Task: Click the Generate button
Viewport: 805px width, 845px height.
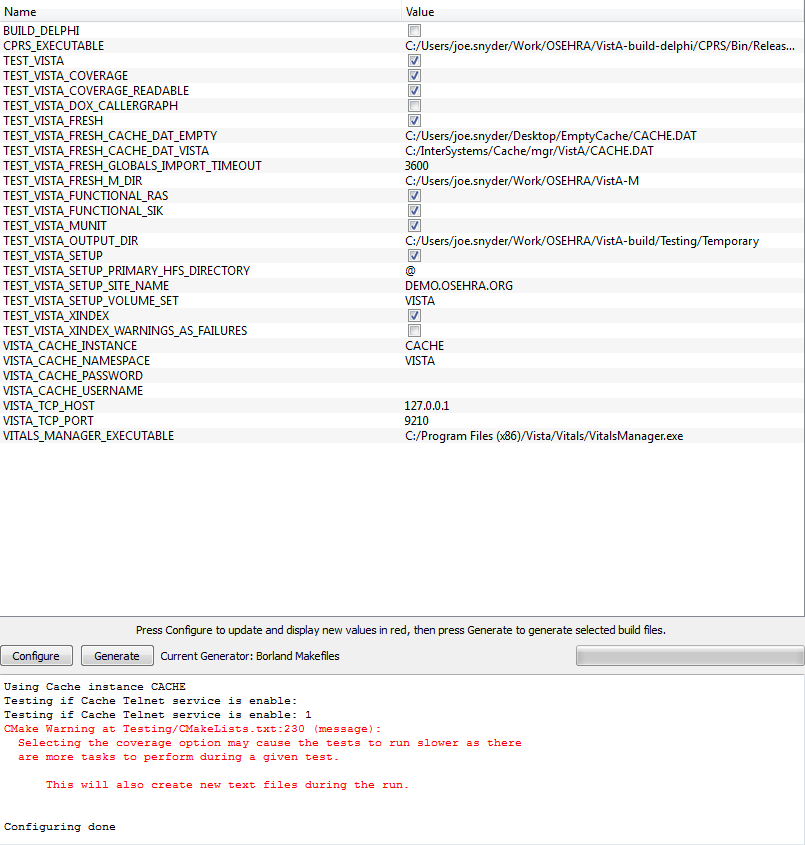Action: 116,656
